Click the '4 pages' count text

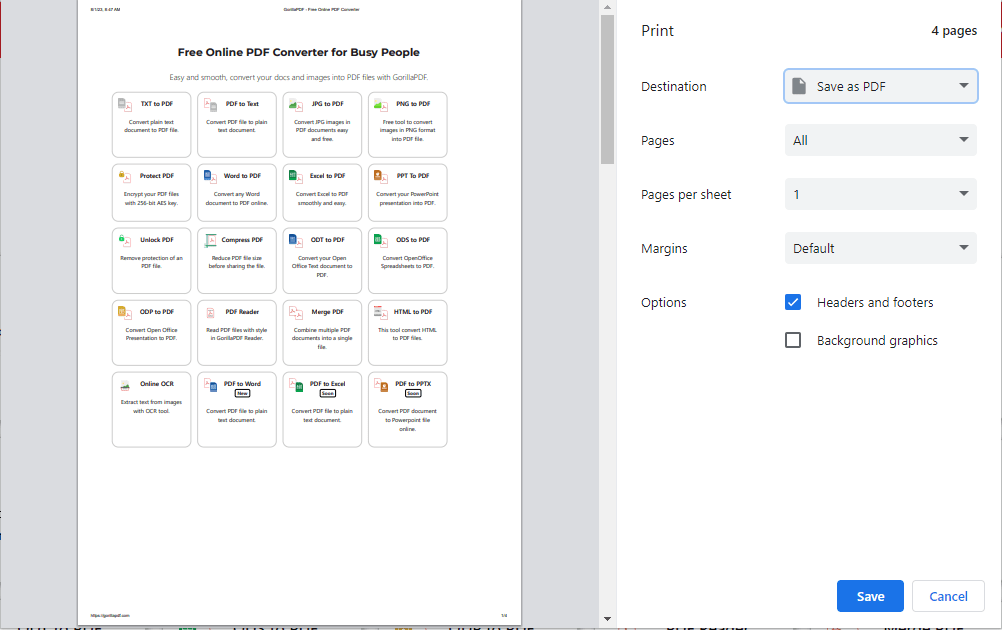pyautogui.click(x=954, y=31)
